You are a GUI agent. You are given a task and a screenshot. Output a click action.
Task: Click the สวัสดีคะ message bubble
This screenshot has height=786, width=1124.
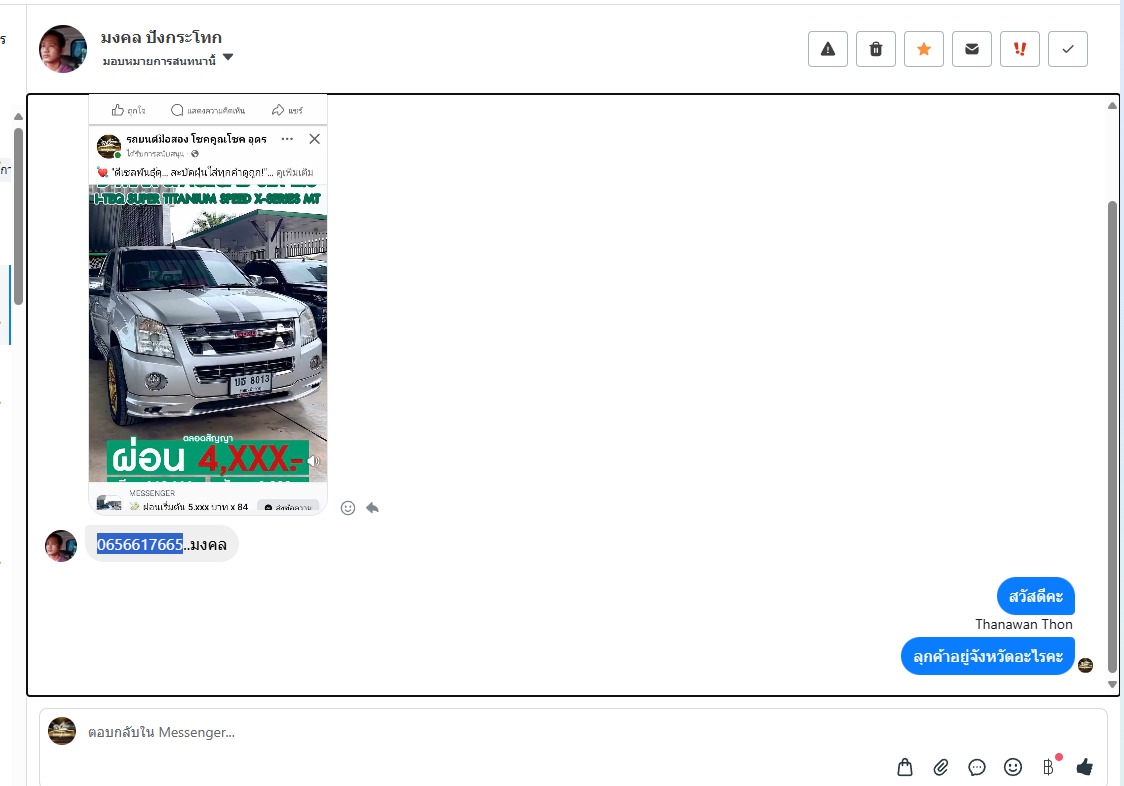coord(1036,596)
